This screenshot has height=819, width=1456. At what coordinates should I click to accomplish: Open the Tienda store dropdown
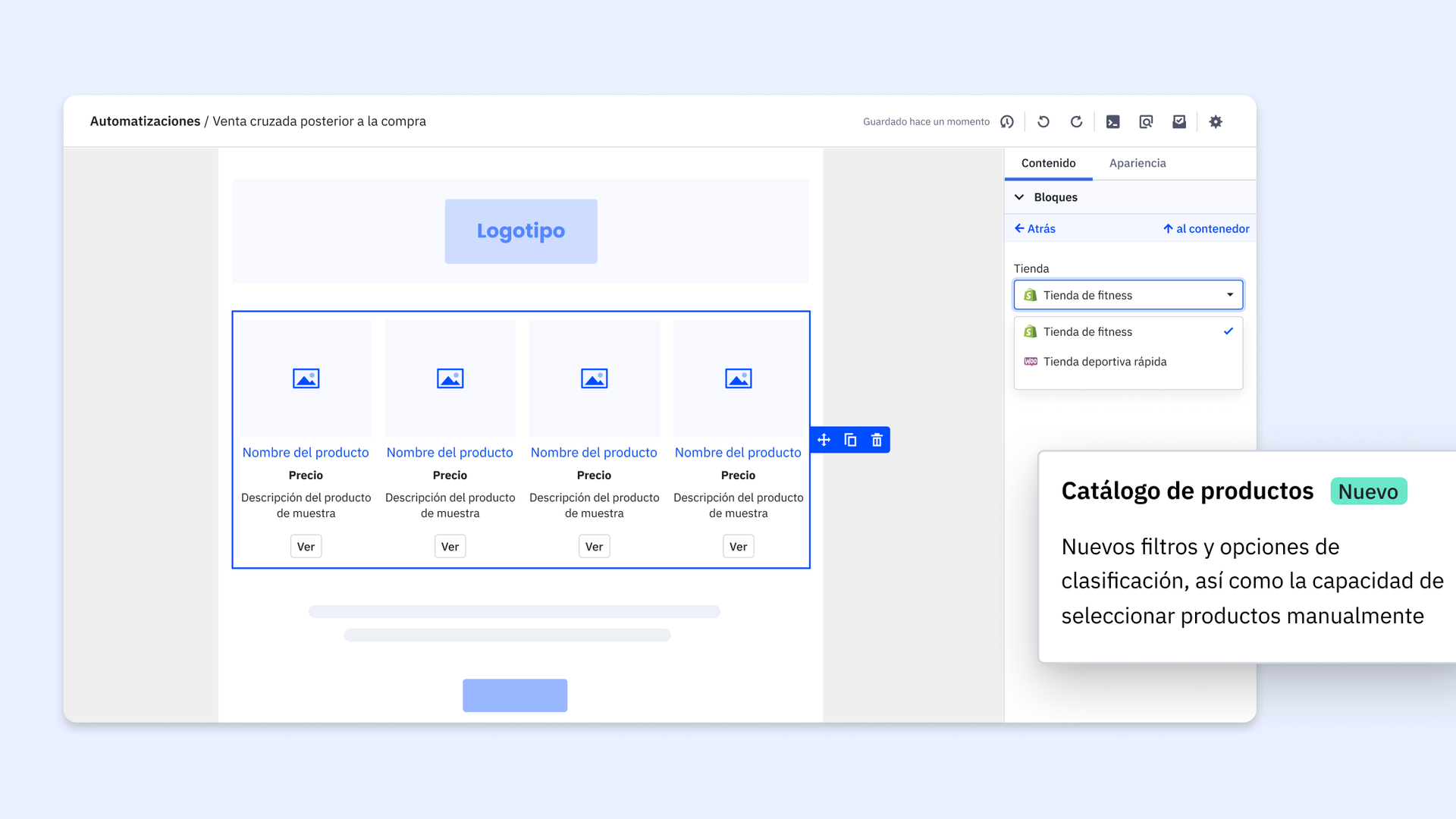pyautogui.click(x=1128, y=295)
